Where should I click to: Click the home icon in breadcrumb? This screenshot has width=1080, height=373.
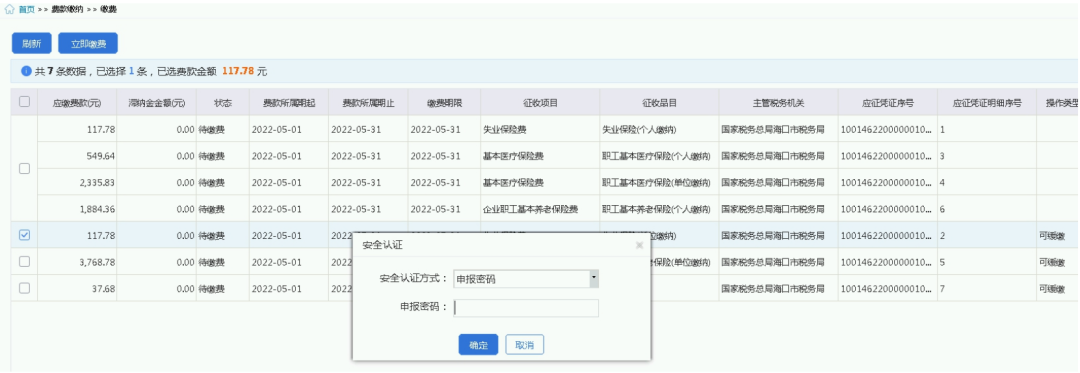pos(10,10)
